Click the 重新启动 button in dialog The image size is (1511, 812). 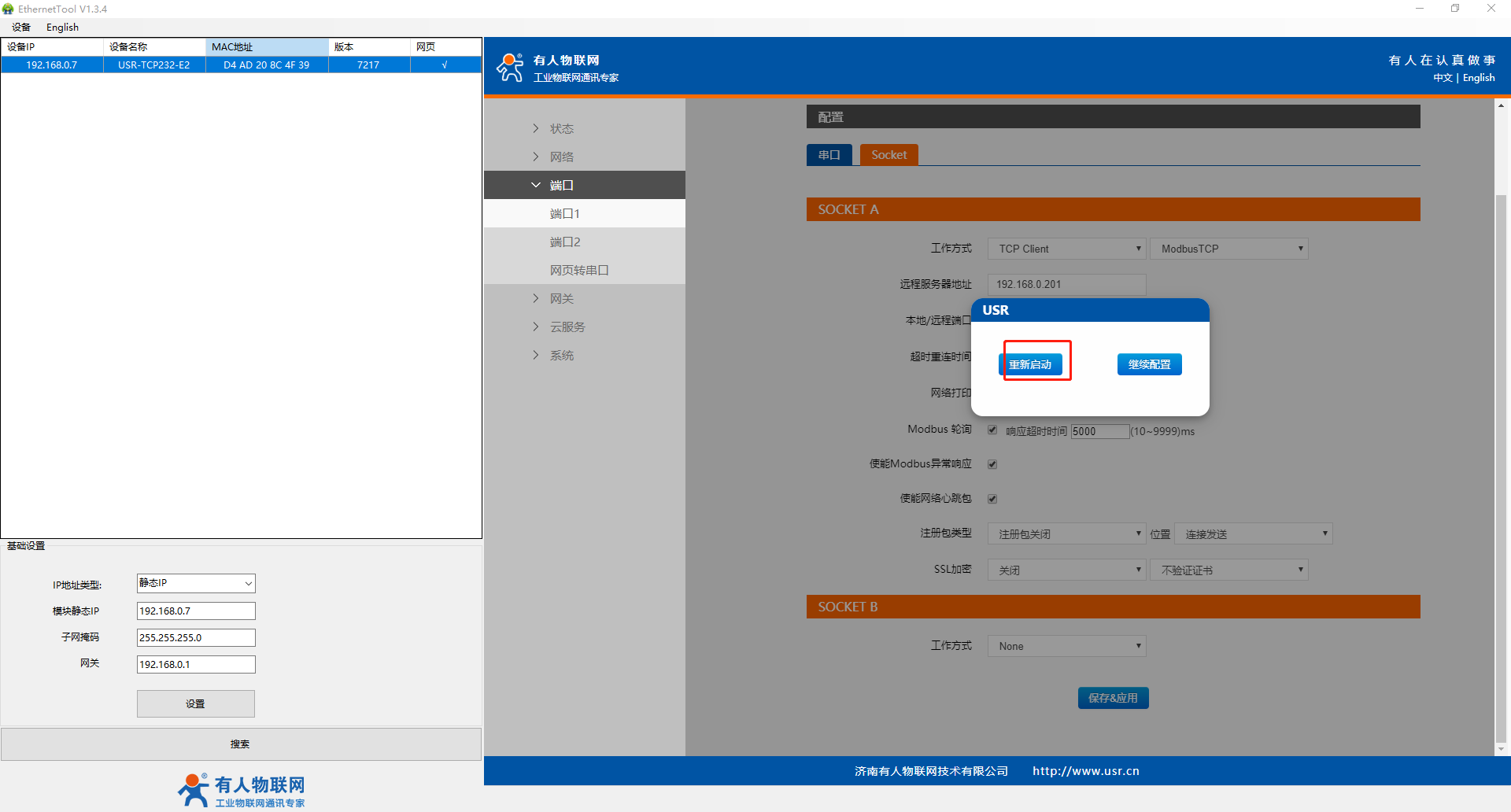tap(1030, 364)
